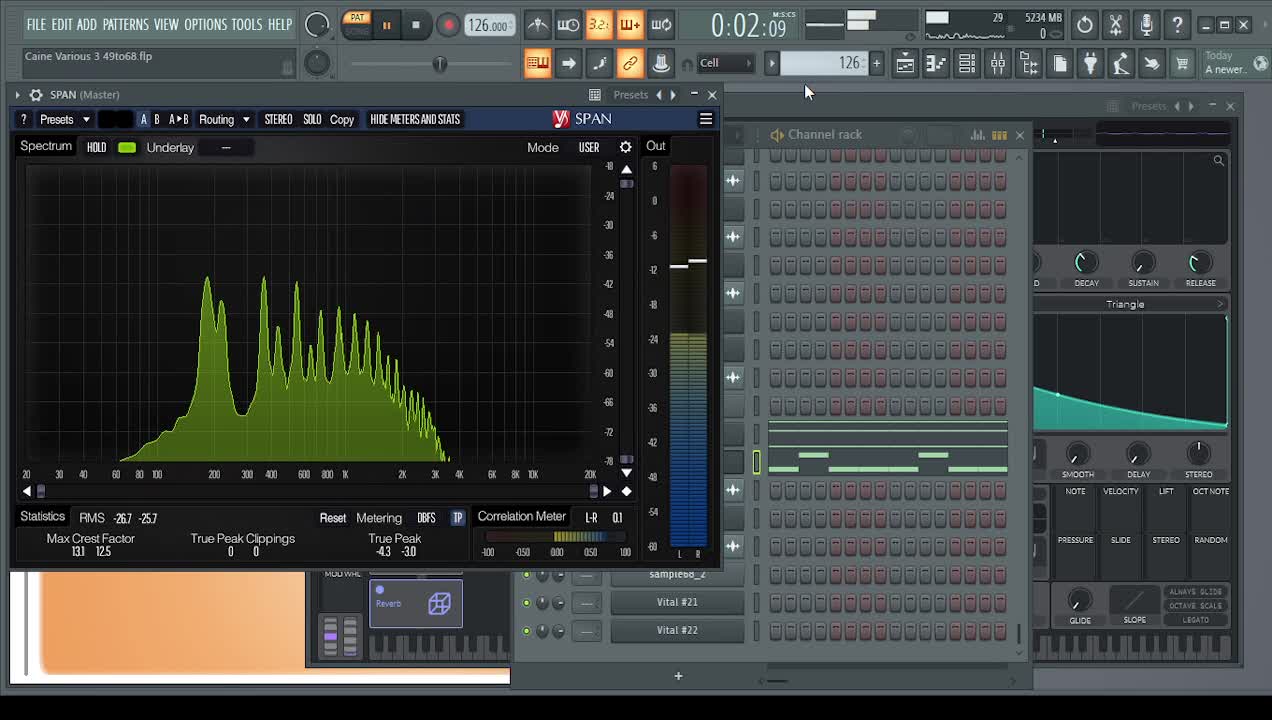
Task: Toggle the STEREO button in SPAN
Action: point(278,119)
